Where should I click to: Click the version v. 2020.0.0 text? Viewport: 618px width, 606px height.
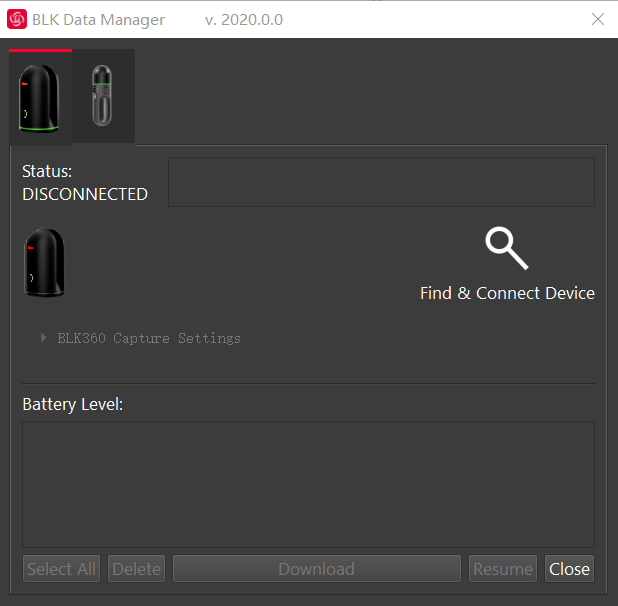pyautogui.click(x=244, y=20)
